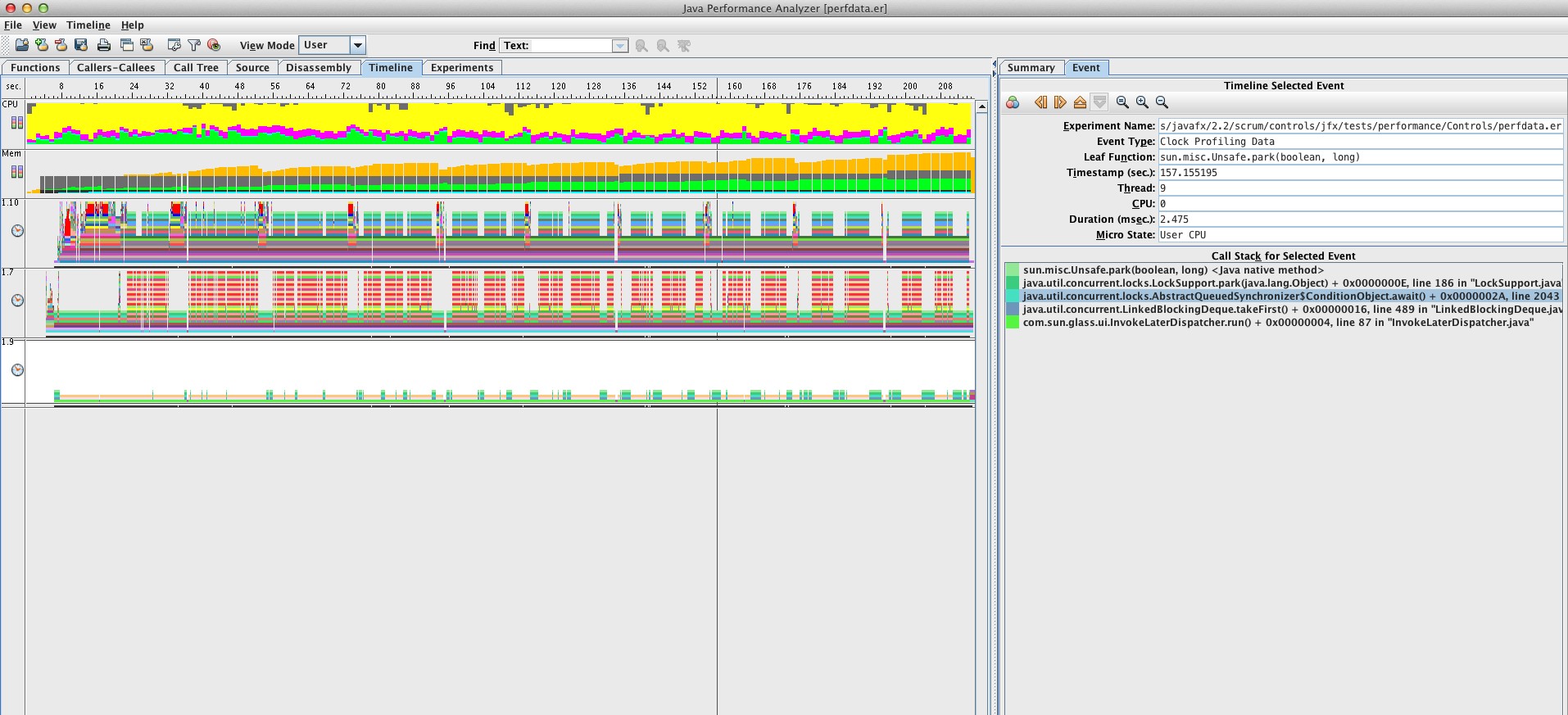Viewport: 1568px width, 715px height.
Task: Click the up arrow call stack icon
Action: click(x=1080, y=102)
